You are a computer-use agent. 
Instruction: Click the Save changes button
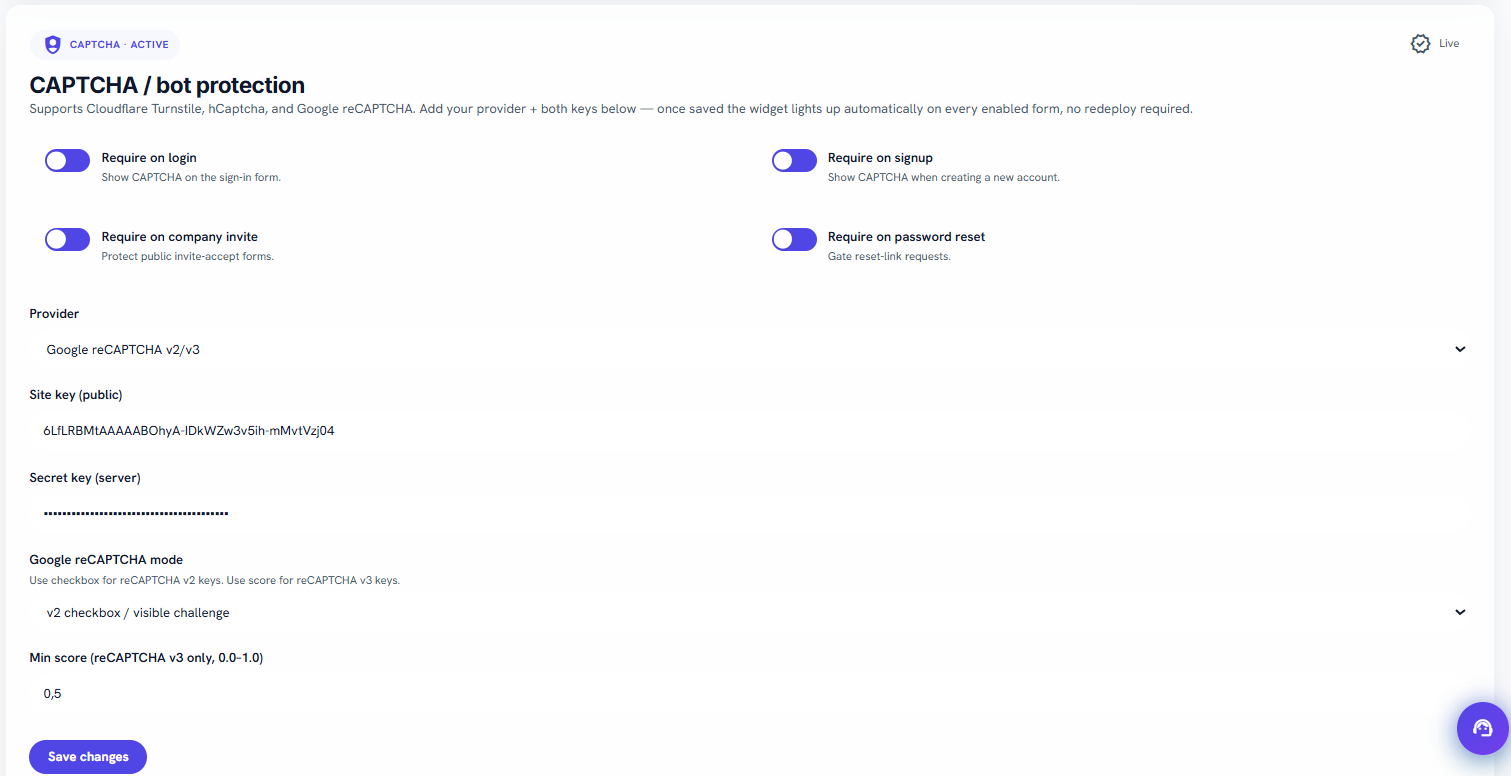tap(88, 757)
